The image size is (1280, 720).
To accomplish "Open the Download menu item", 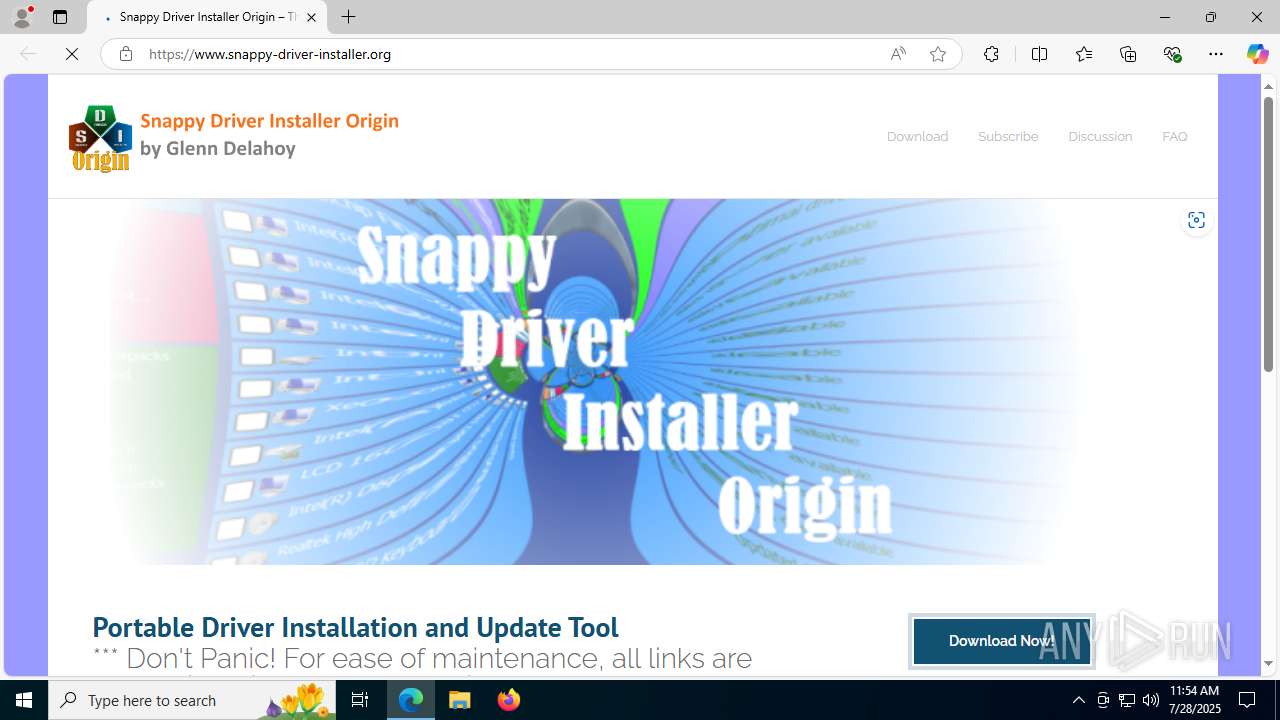I will coord(917,137).
